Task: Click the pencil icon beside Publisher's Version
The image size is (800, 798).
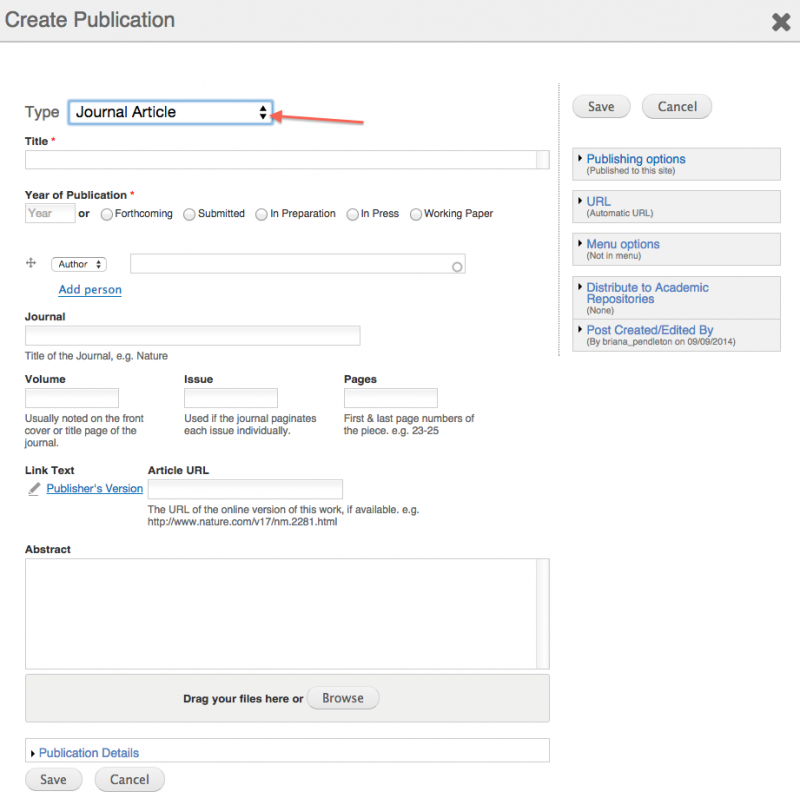Action: pyautogui.click(x=34, y=489)
